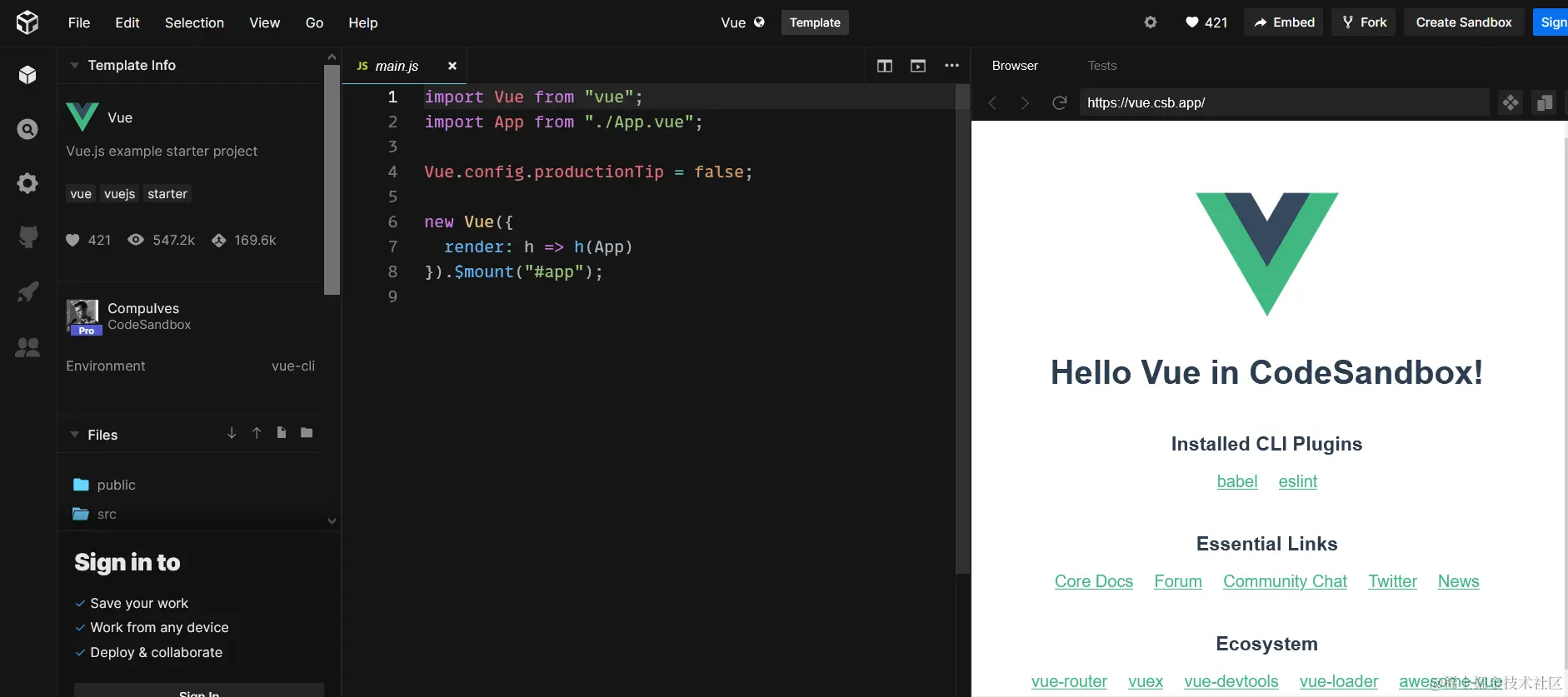Open the vue-router link
Image resolution: width=1568 pixels, height=697 pixels.
pyautogui.click(x=1069, y=681)
